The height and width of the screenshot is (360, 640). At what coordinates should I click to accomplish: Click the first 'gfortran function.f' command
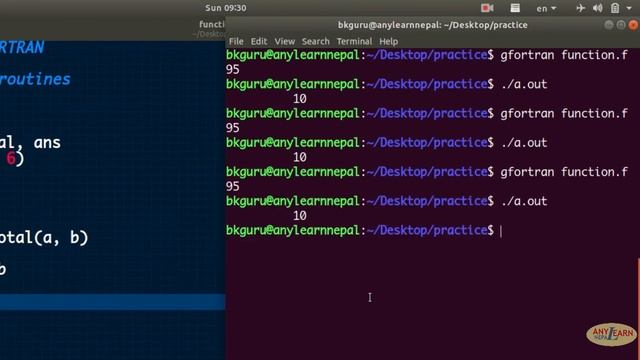(564, 55)
